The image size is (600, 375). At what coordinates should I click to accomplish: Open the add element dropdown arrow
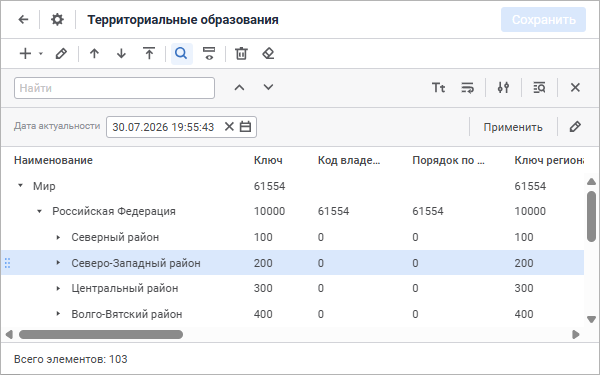(x=41, y=54)
